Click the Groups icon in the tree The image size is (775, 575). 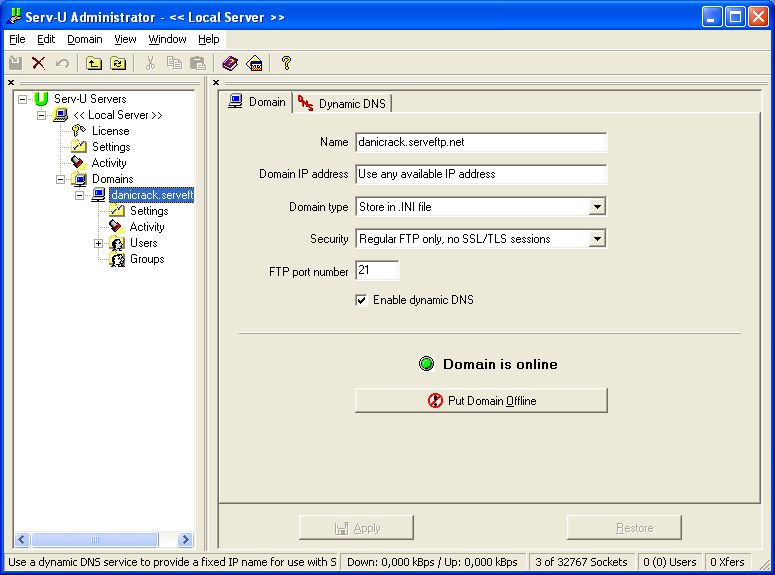pos(117,259)
